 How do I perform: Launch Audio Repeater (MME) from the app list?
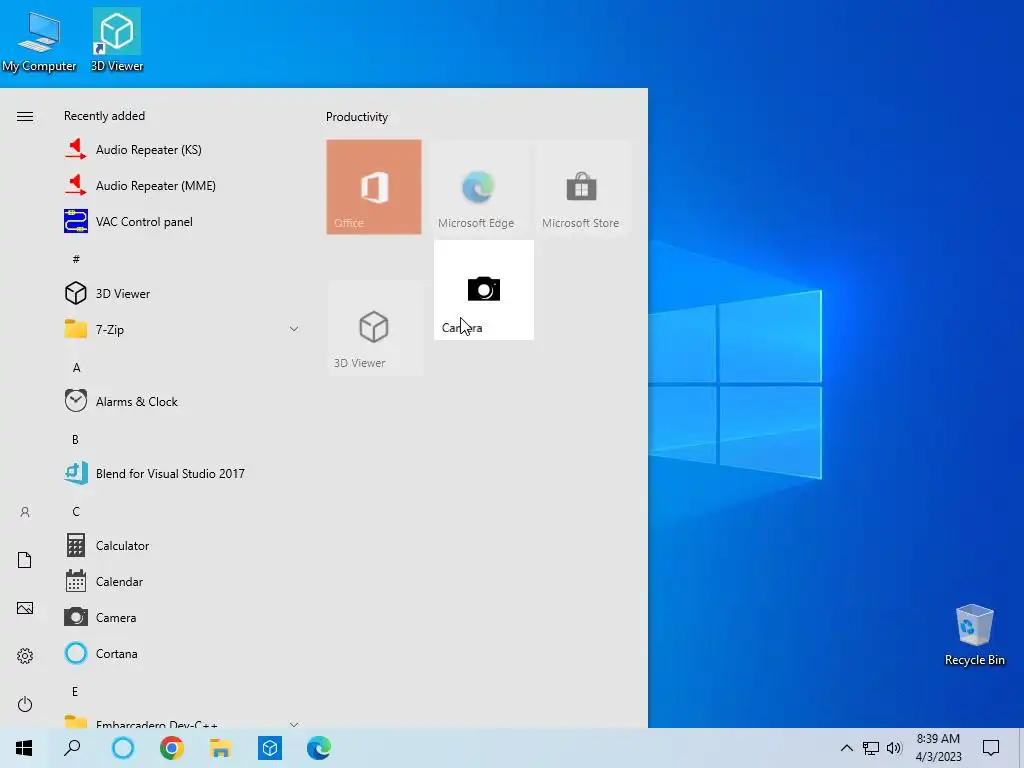point(182,185)
